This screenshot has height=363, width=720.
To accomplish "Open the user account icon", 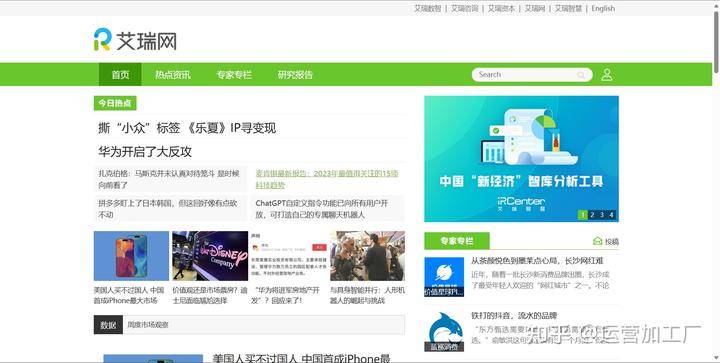I will click(607, 75).
